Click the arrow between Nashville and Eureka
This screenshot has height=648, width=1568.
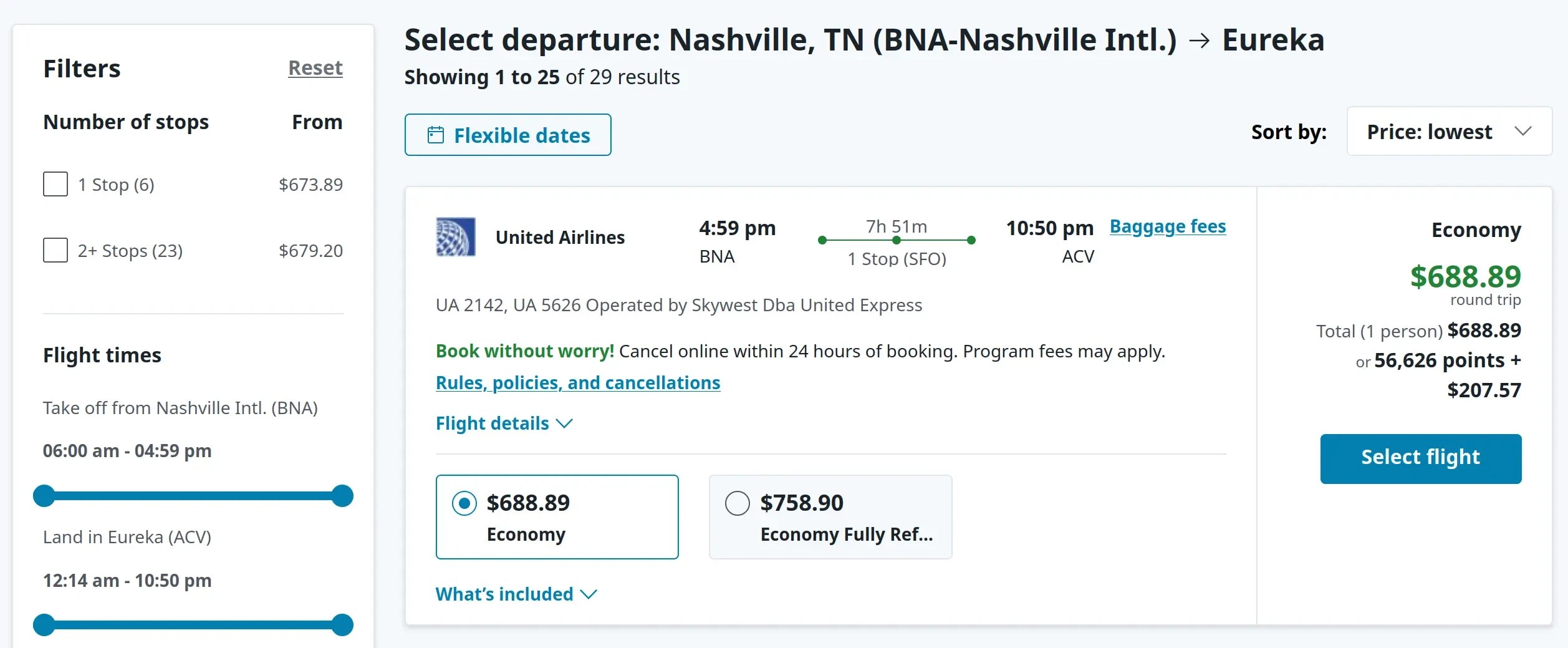click(x=1199, y=41)
